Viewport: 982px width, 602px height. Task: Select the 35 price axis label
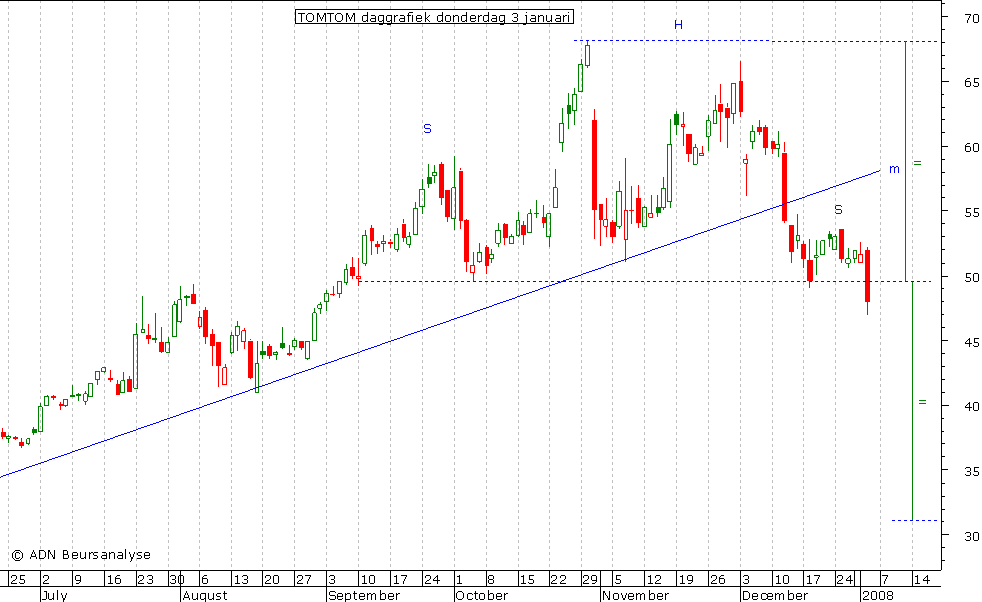click(x=971, y=471)
